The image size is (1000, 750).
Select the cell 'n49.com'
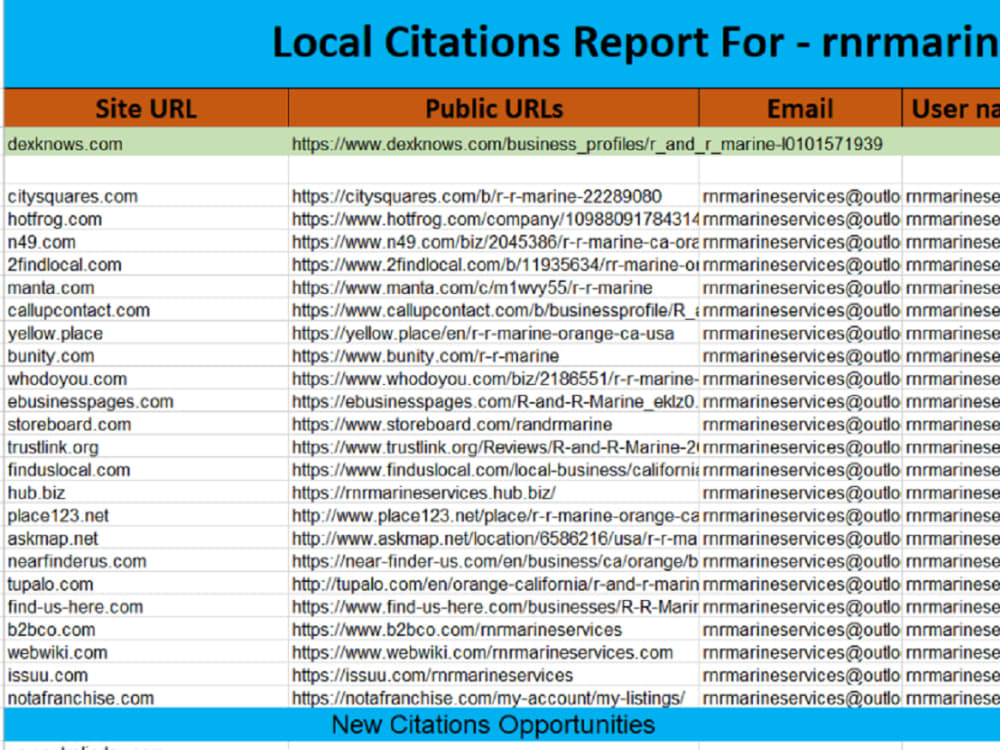[x=146, y=242]
